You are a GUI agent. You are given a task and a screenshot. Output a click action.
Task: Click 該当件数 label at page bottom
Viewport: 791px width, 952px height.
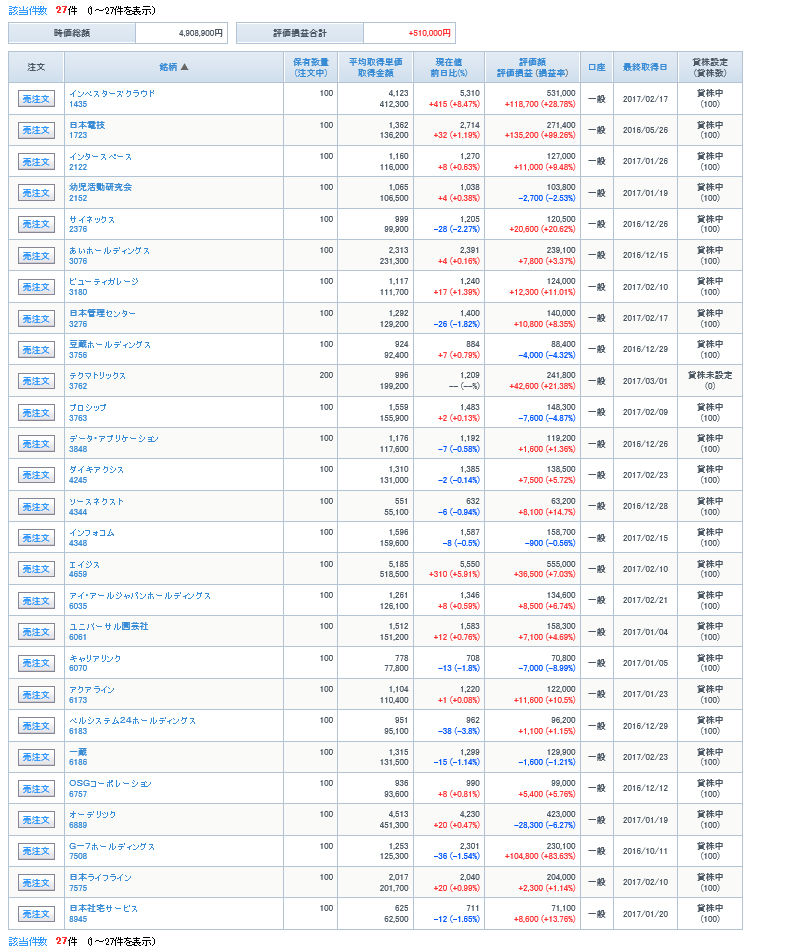pyautogui.click(x=28, y=941)
